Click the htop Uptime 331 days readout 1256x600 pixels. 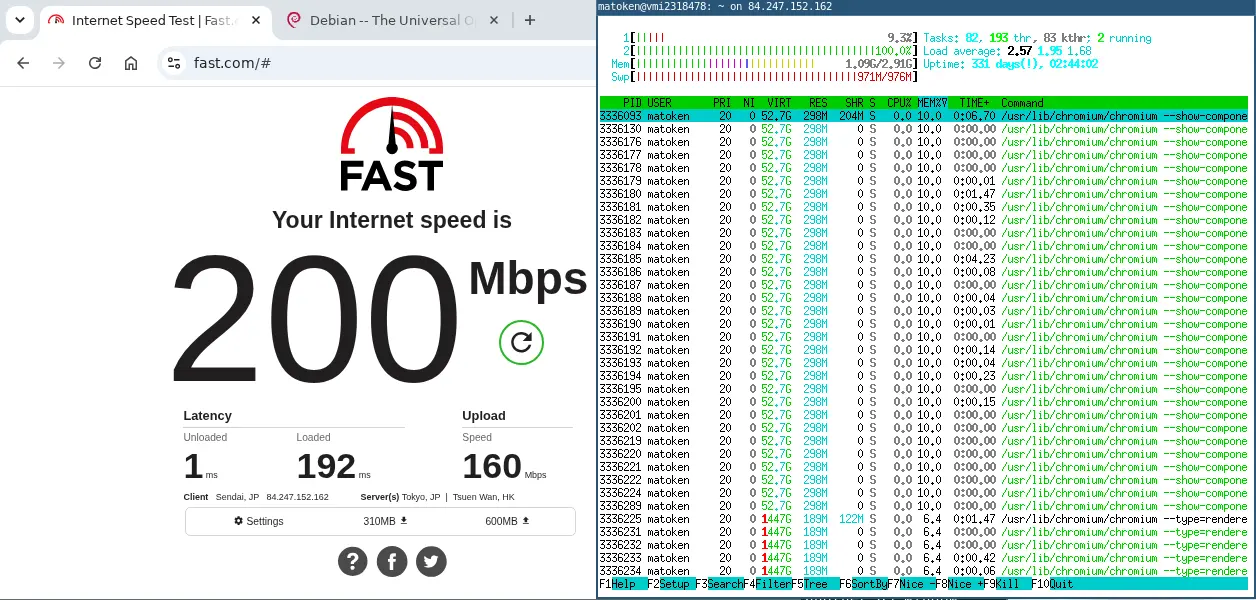tap(1010, 64)
